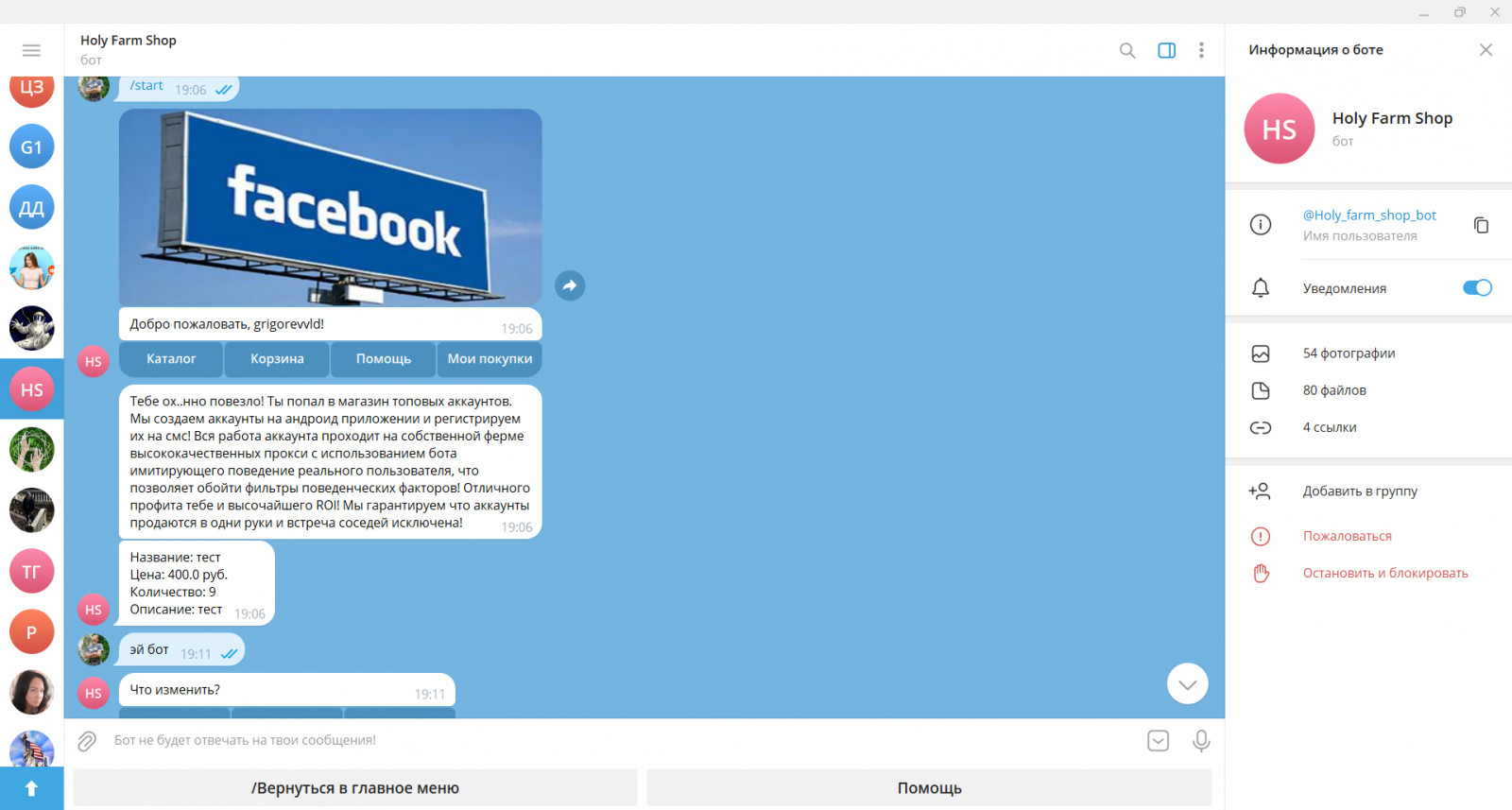This screenshot has height=810, width=1512.
Task: Click the voice message microphone icon
Action: point(1201,741)
